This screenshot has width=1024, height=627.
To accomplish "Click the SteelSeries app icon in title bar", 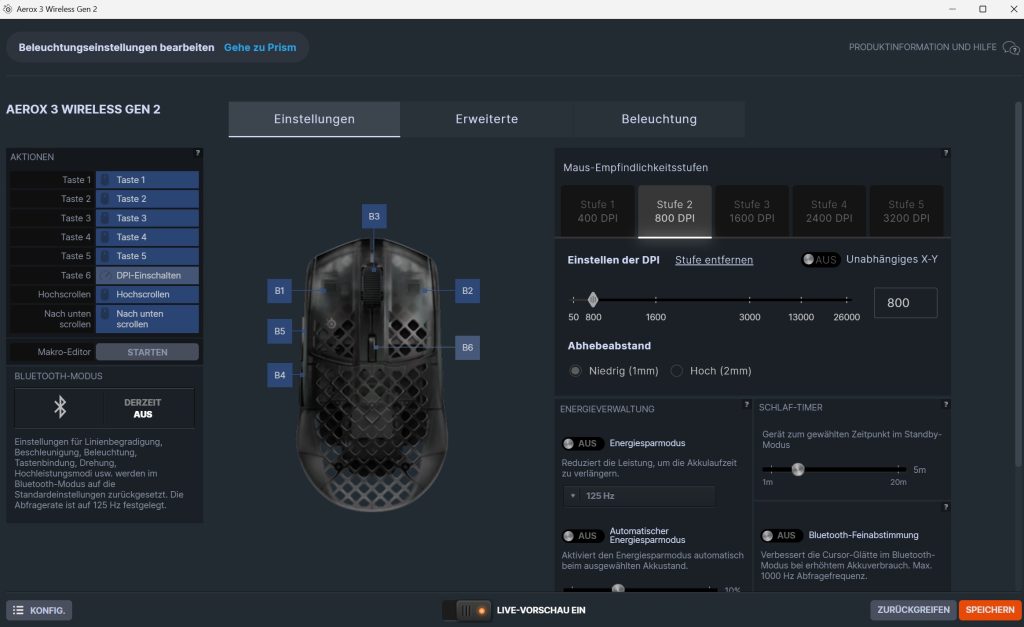I will tap(8, 9).
